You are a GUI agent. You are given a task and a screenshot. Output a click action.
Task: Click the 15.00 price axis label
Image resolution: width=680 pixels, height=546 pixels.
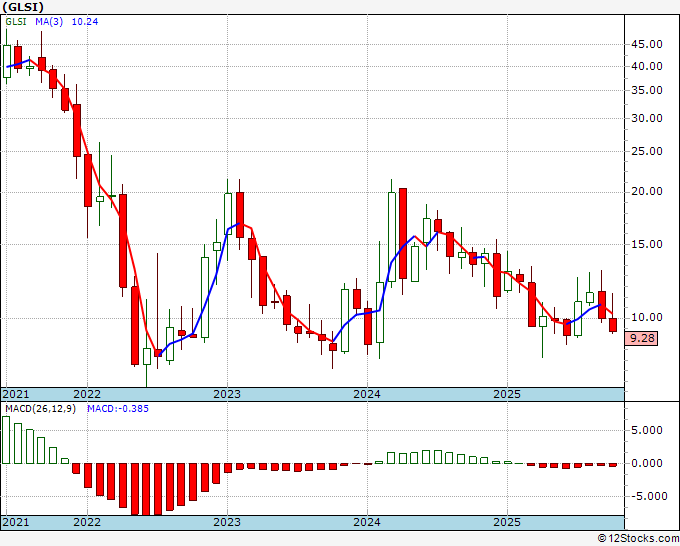coord(647,244)
